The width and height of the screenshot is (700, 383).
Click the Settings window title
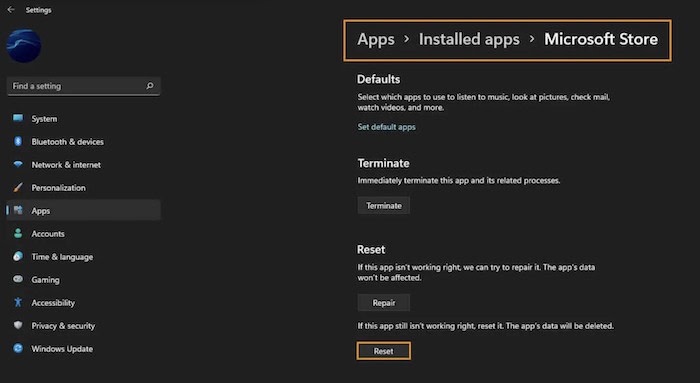pyautogui.click(x=38, y=10)
